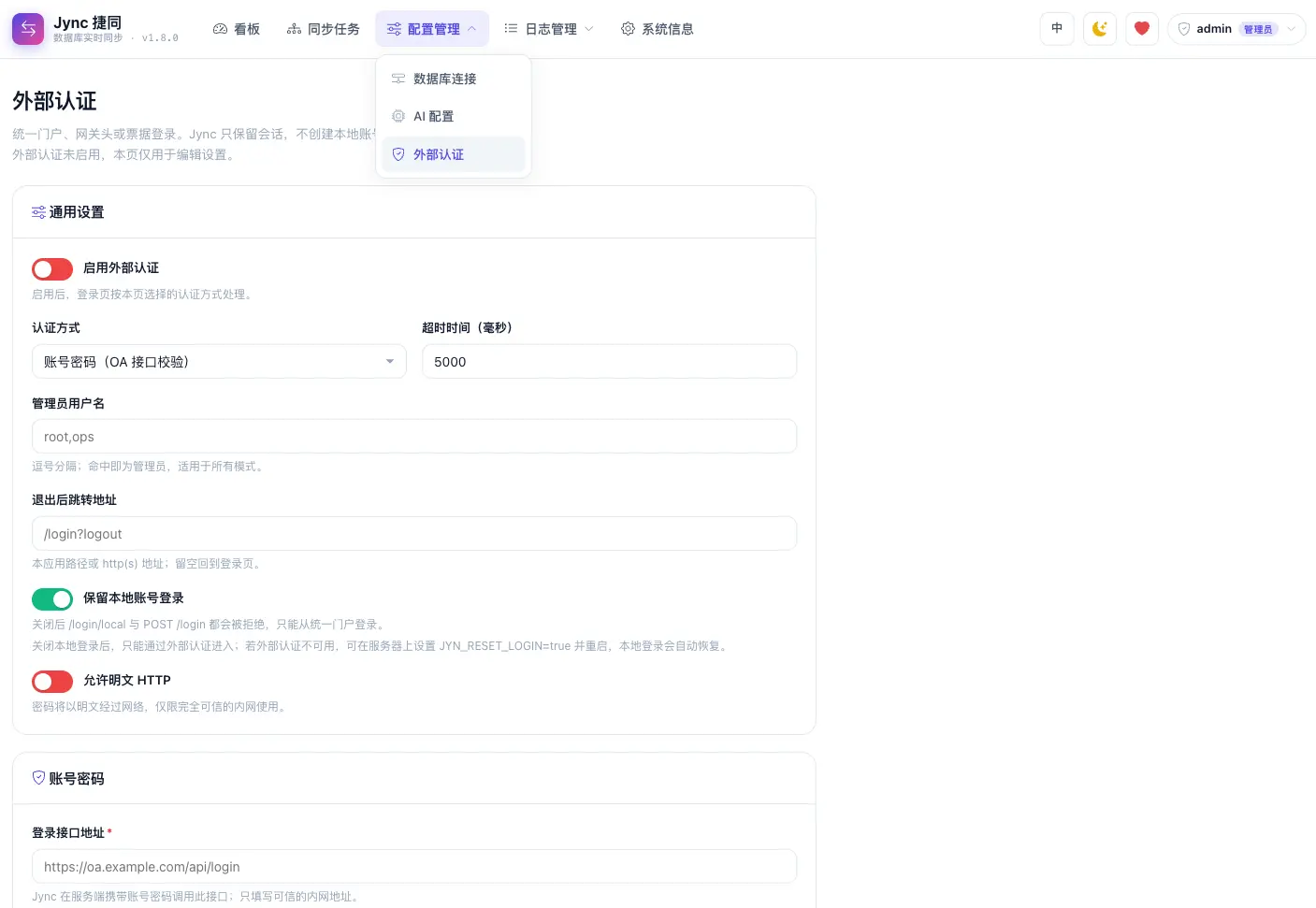1316x908 pixels.
Task: Choose 外部认证 in the dropdown menu
Action: [x=454, y=154]
